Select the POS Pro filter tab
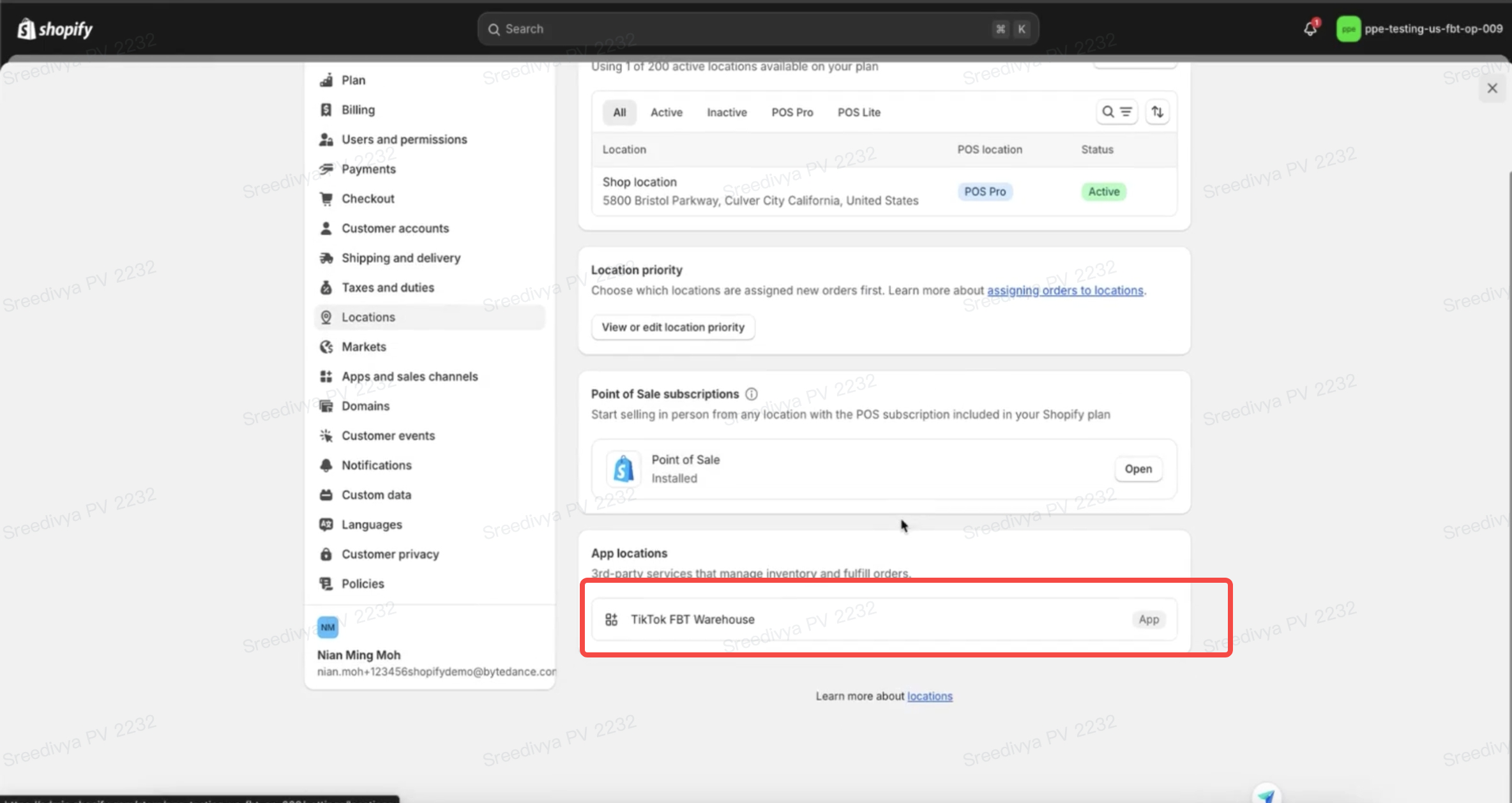Image resolution: width=1512 pixels, height=803 pixels. (792, 112)
